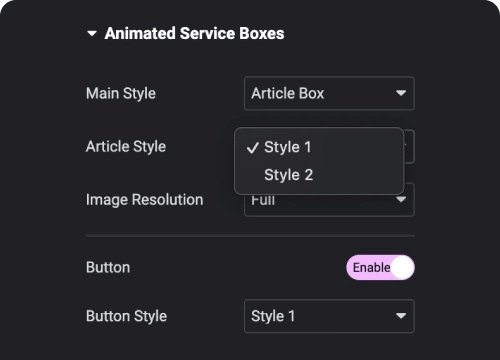Open the Main Style dropdown showing Article Box
The image size is (500, 360).
(x=329, y=93)
